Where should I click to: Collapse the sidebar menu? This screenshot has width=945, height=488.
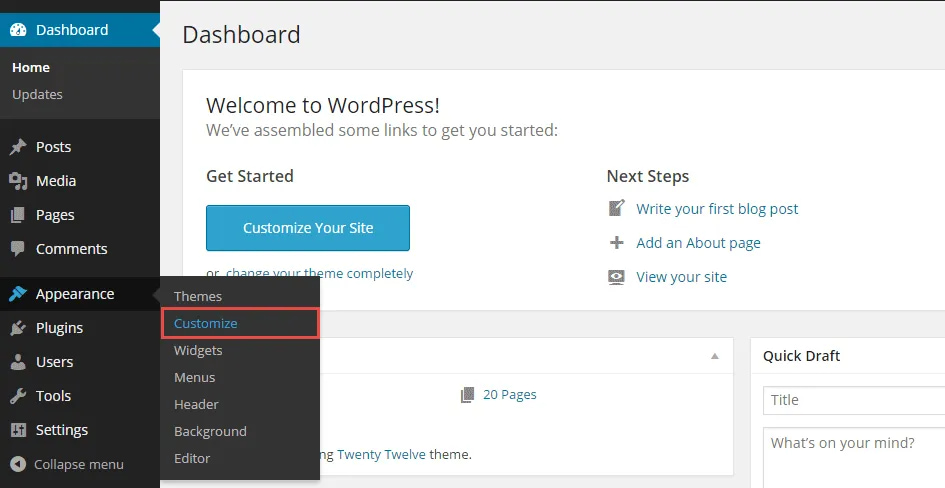[66, 464]
